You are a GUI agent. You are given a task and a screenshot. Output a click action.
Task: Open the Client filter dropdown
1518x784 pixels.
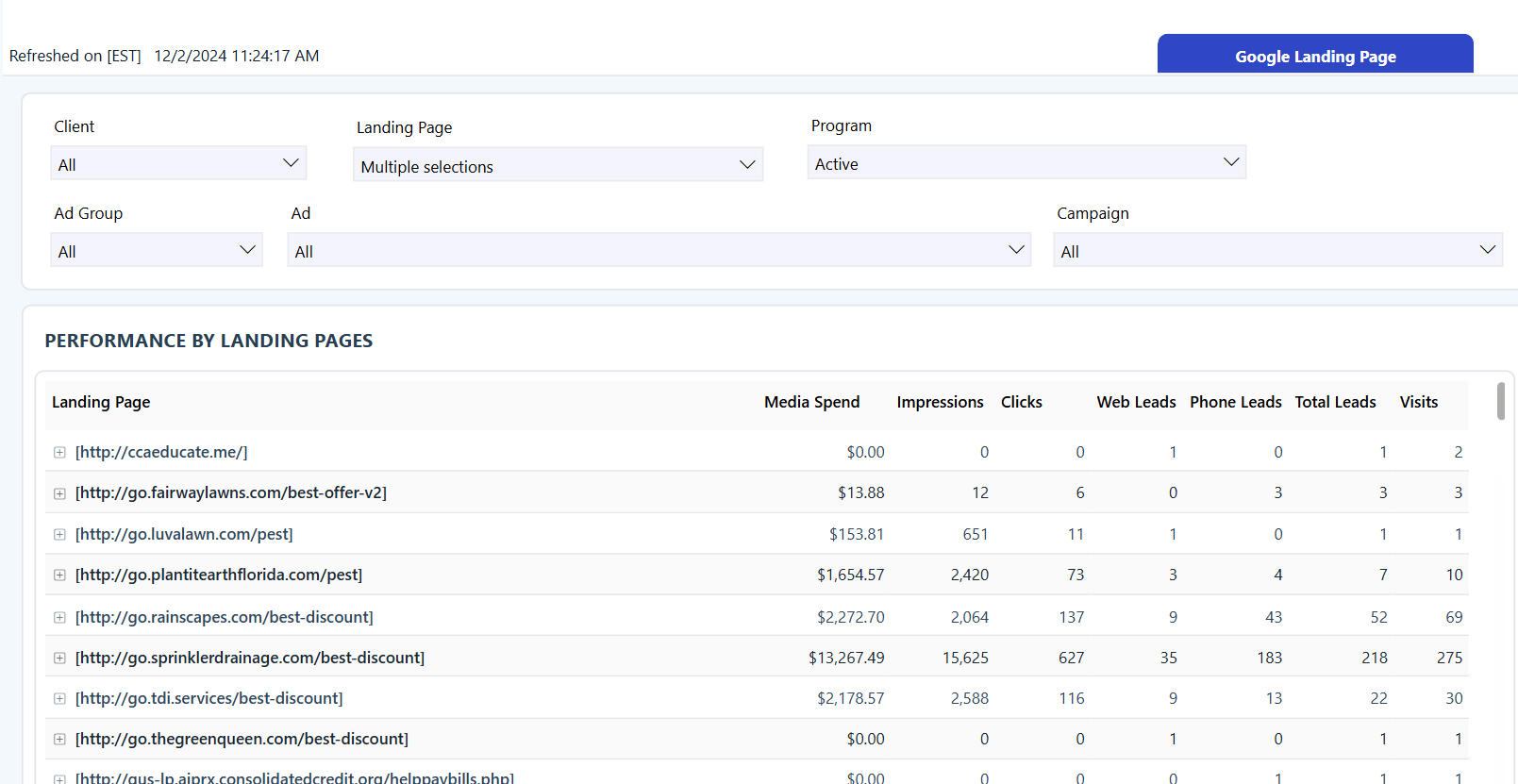178,164
